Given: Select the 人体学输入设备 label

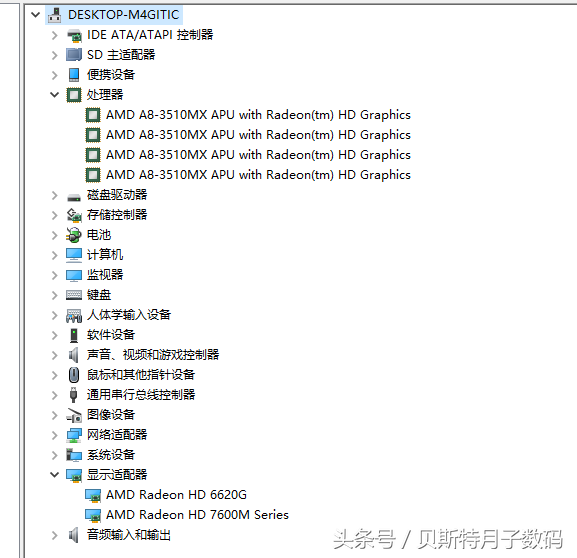Looking at the screenshot, I should pos(129,315).
